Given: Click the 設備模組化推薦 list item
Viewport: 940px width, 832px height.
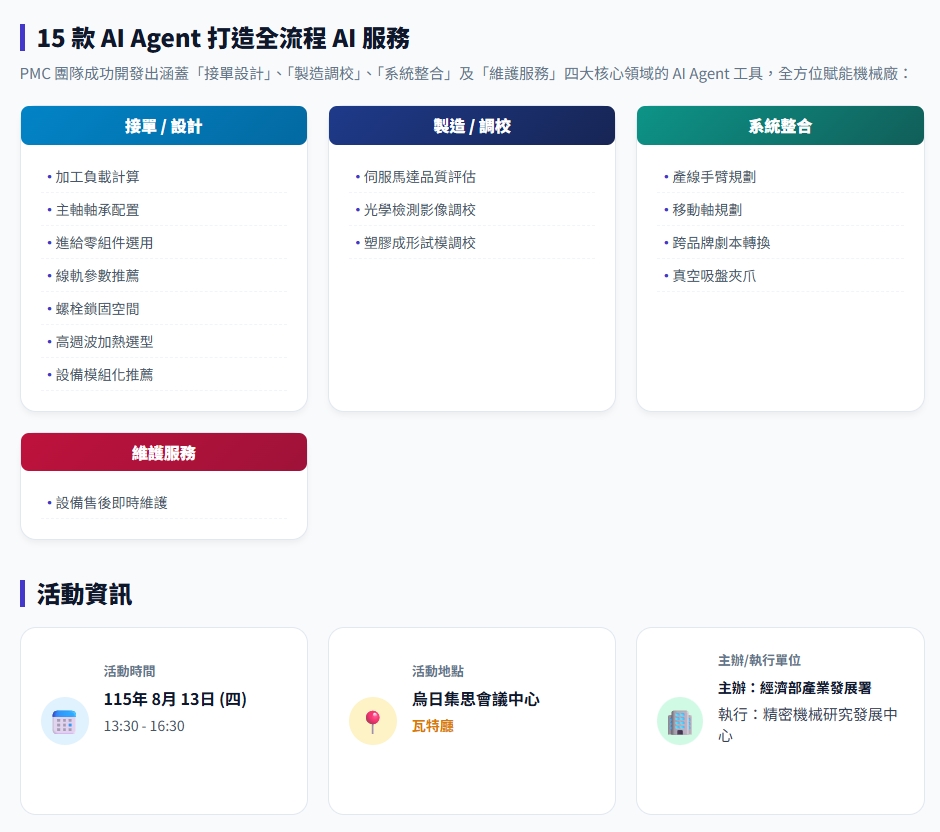Looking at the screenshot, I should (164, 375).
